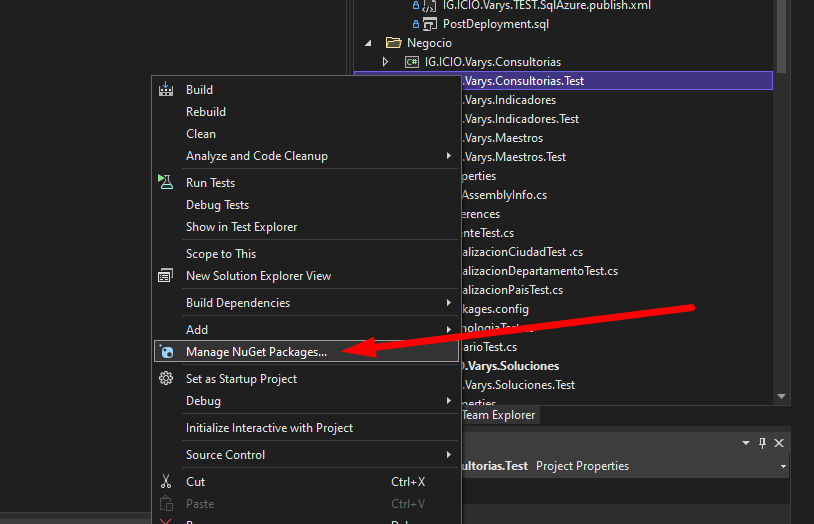This screenshot has width=814, height=524.
Task: Click the New Solution Explorer View icon
Action: coord(166,276)
